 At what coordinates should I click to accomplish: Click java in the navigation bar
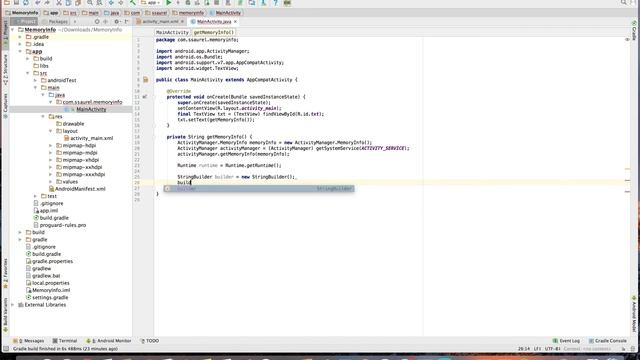click(x=111, y=13)
